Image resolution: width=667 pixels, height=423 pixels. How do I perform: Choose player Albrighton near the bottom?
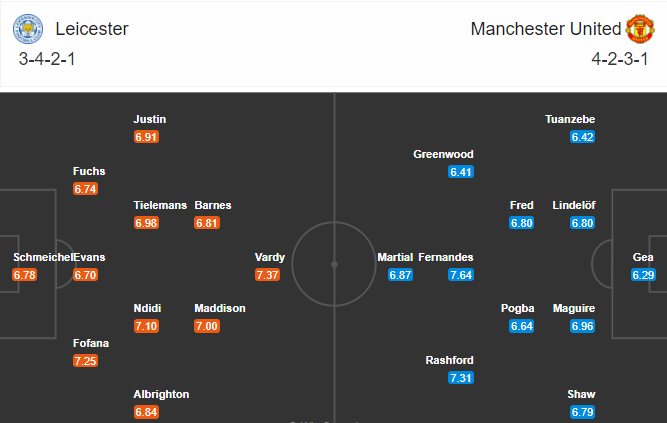point(161,394)
